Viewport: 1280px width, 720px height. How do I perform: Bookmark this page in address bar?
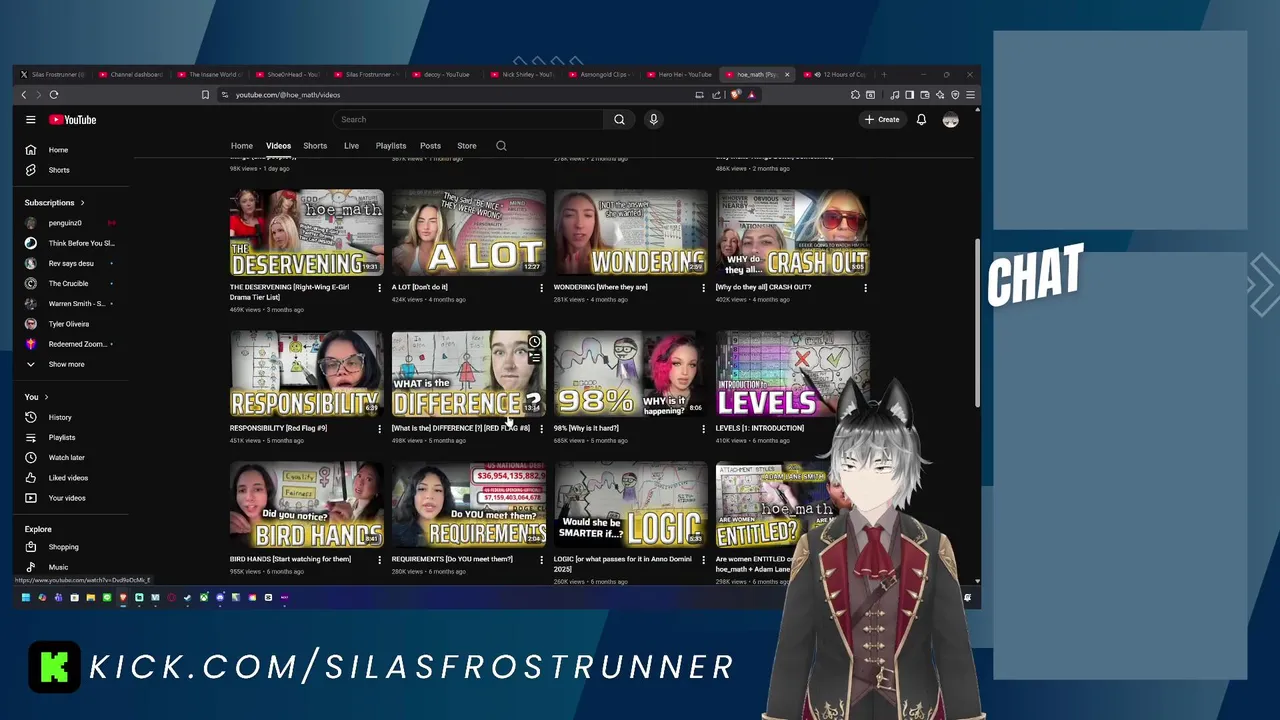205,95
